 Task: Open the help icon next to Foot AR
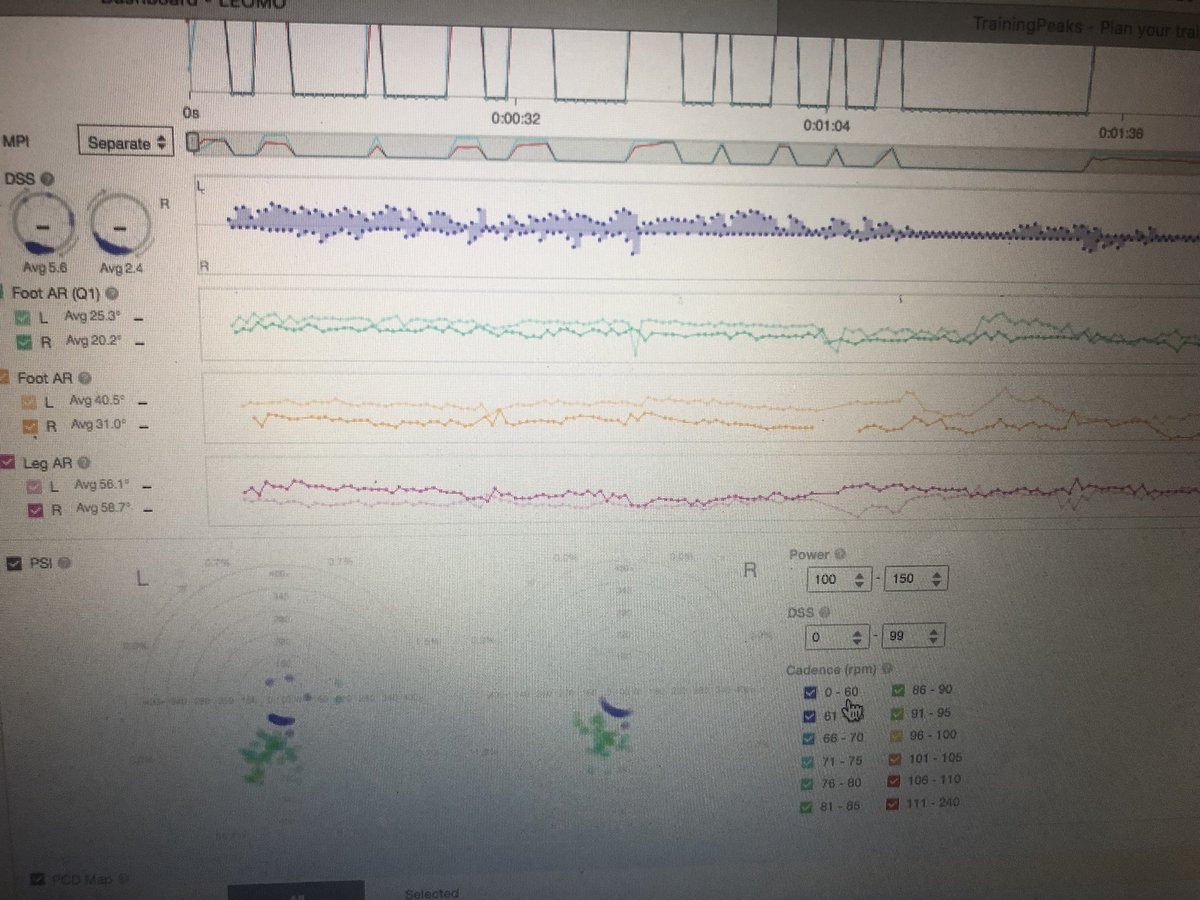[x=84, y=379]
